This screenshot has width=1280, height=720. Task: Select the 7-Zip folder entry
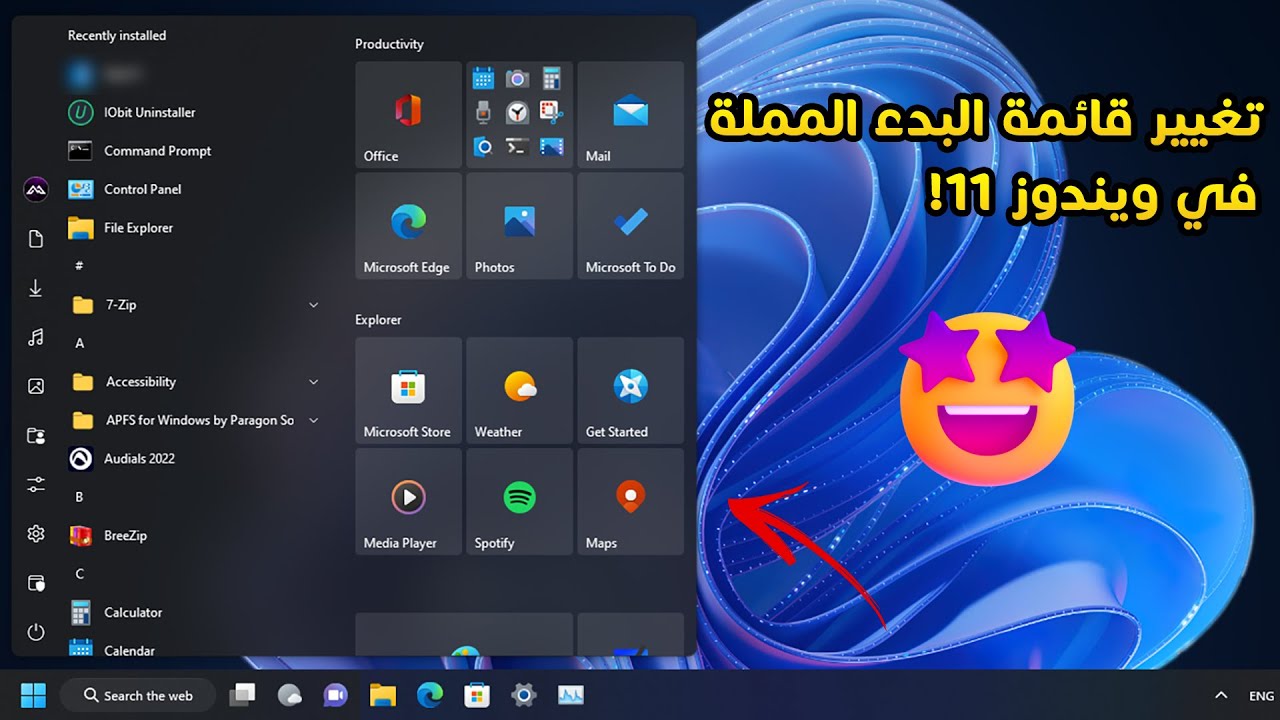[197, 305]
